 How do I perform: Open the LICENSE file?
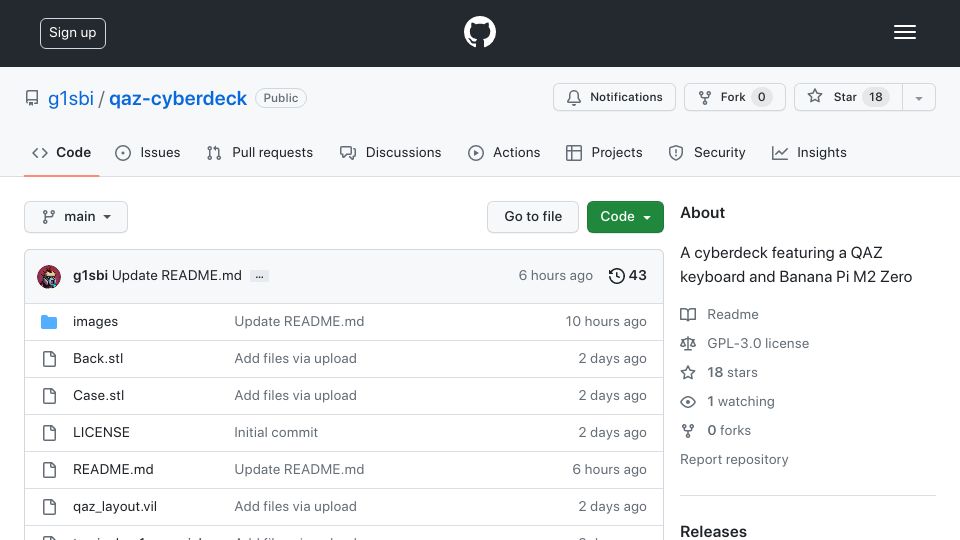101,432
